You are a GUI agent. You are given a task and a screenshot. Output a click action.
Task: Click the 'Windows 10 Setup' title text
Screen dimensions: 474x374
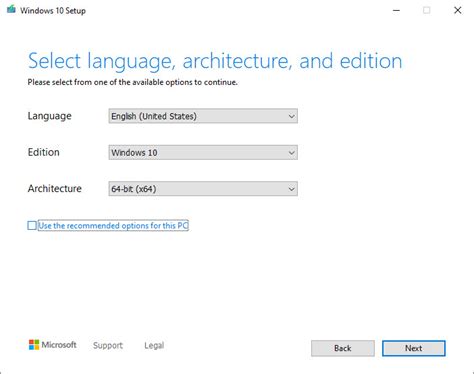[x=53, y=11]
